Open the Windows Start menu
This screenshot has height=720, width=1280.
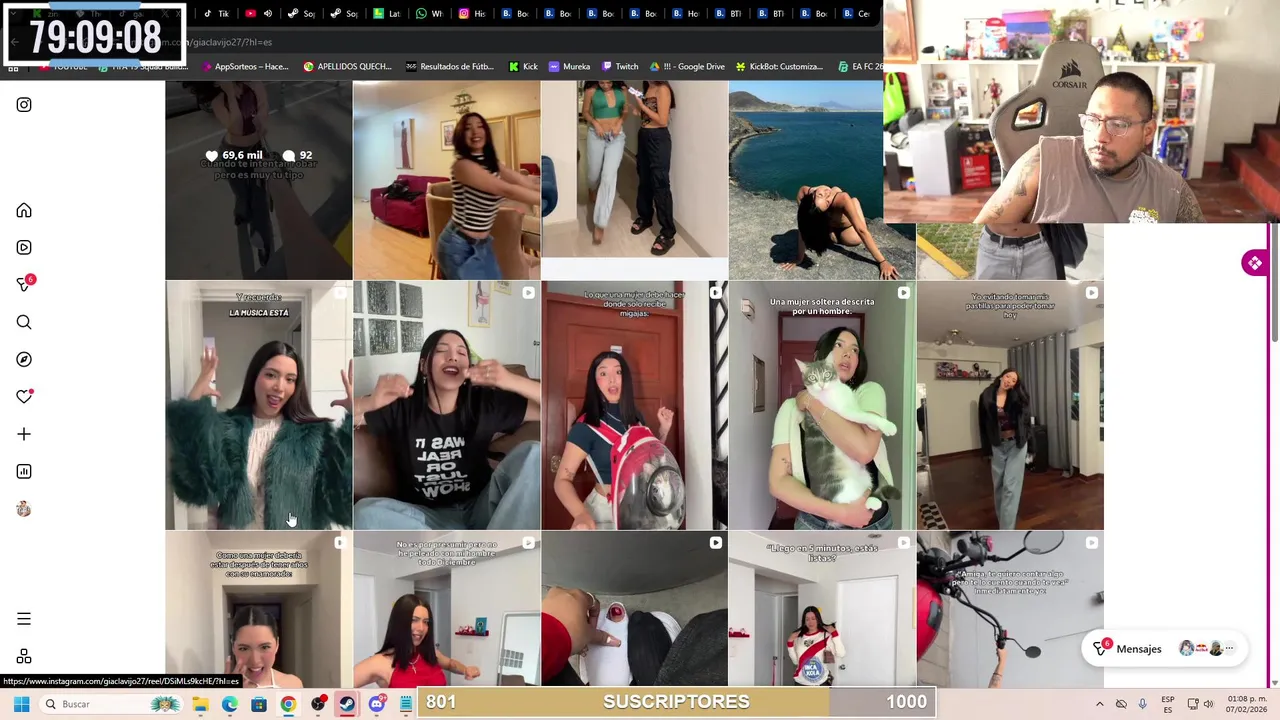[21, 705]
